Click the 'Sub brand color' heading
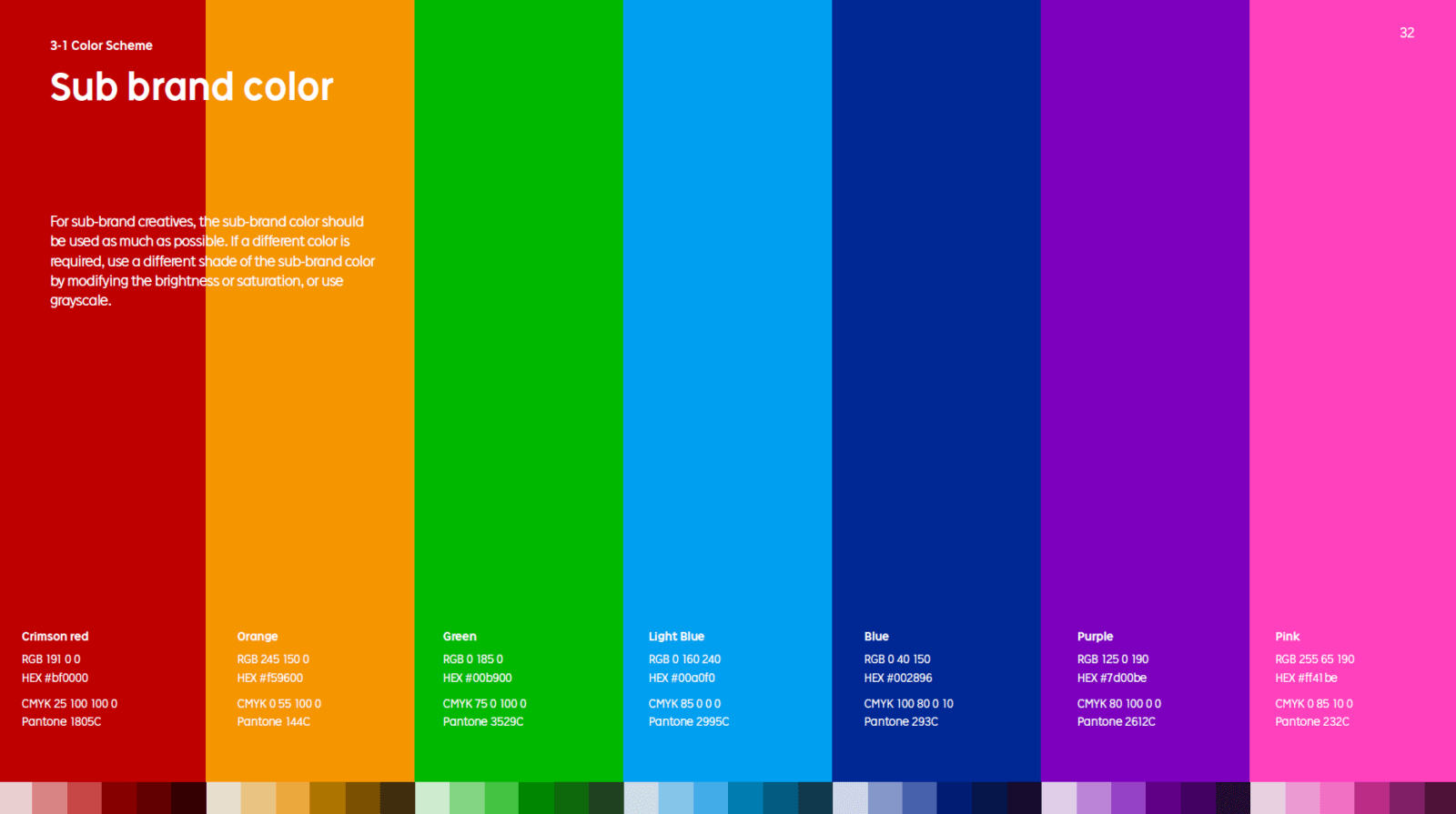Viewport: 1456px width, 814px height. click(191, 87)
